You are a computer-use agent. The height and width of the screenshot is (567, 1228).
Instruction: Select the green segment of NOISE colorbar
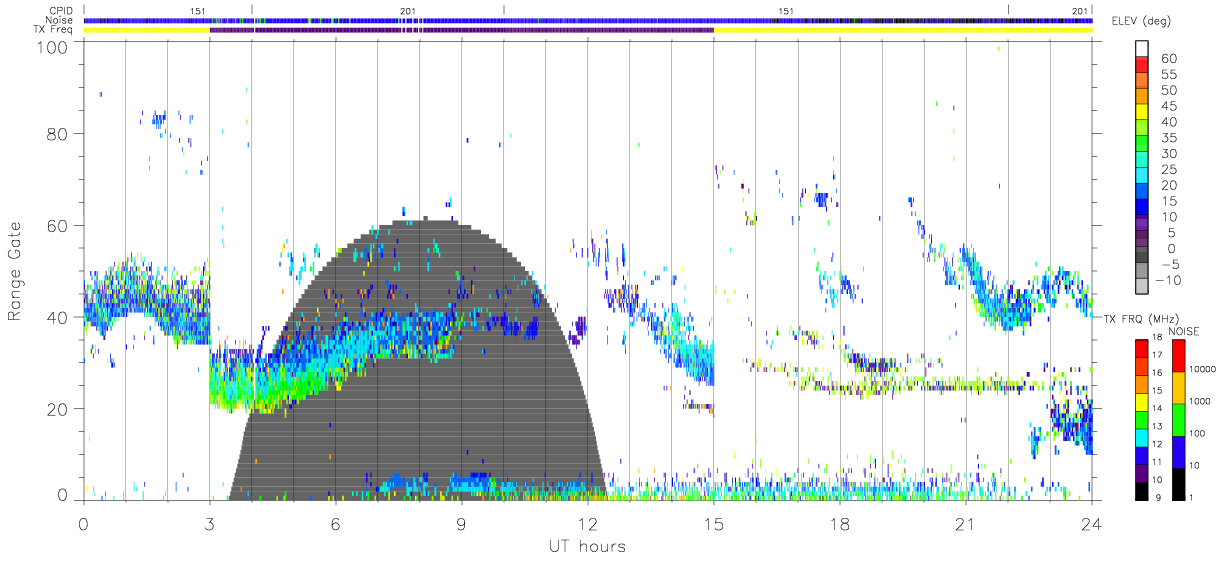tap(1179, 419)
